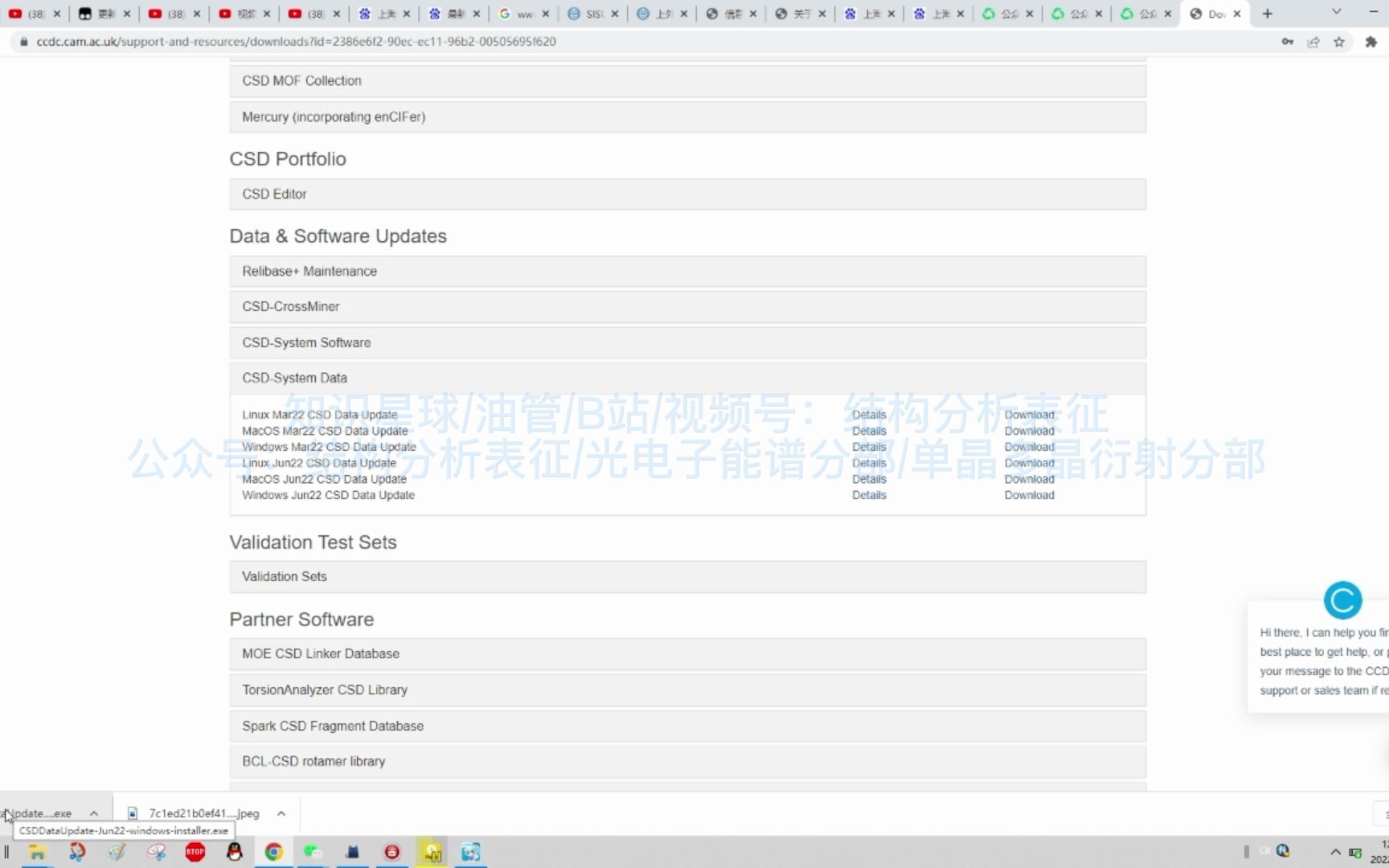Open the blue anime character taskbar app
The width and height of the screenshot is (1389, 868).
point(470,852)
